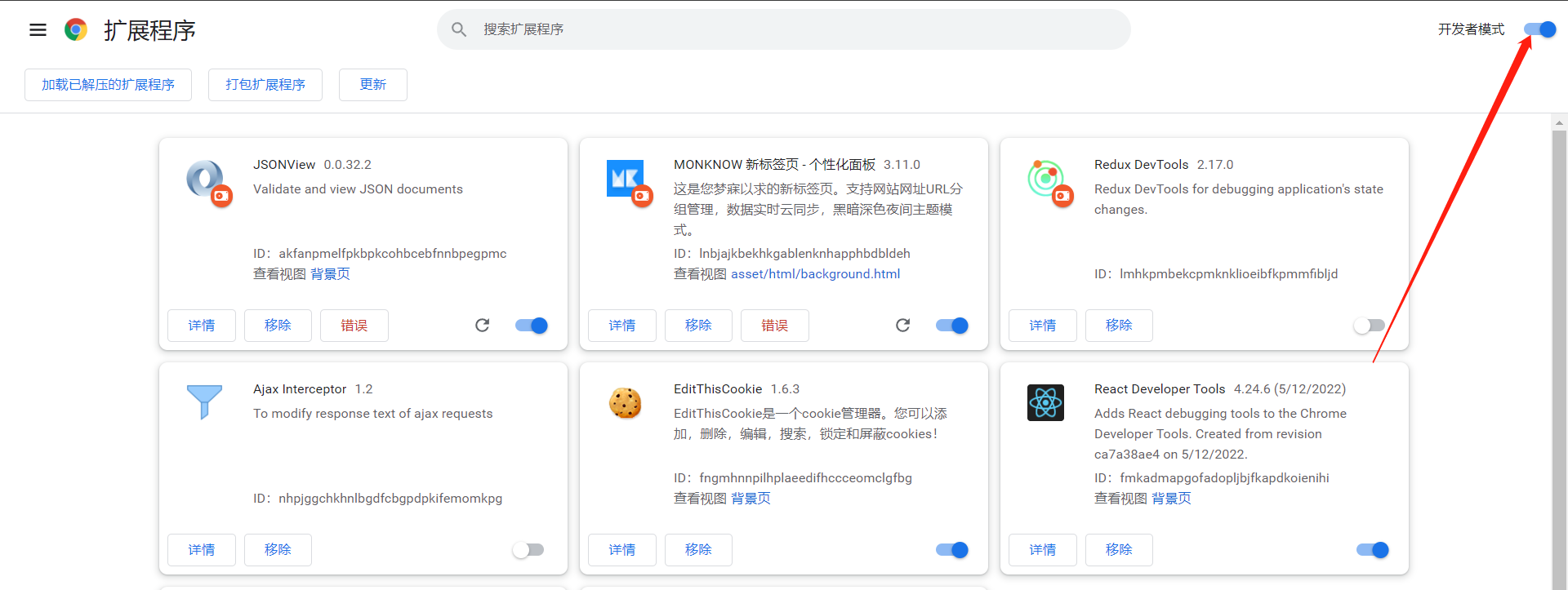Image resolution: width=1568 pixels, height=590 pixels.
Task: Click EditThisCookie ID fngmhnnpilhplaeedifhccceomclgfbg
Action: [793, 478]
